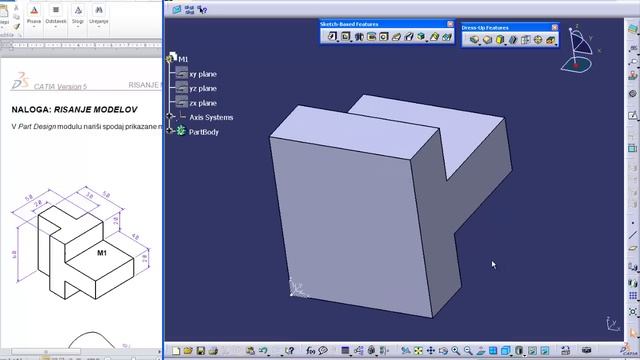Image resolution: width=640 pixels, height=360 pixels.
Task: Select the Remove Face tool in Dress-Up Features
Action: pos(551,40)
